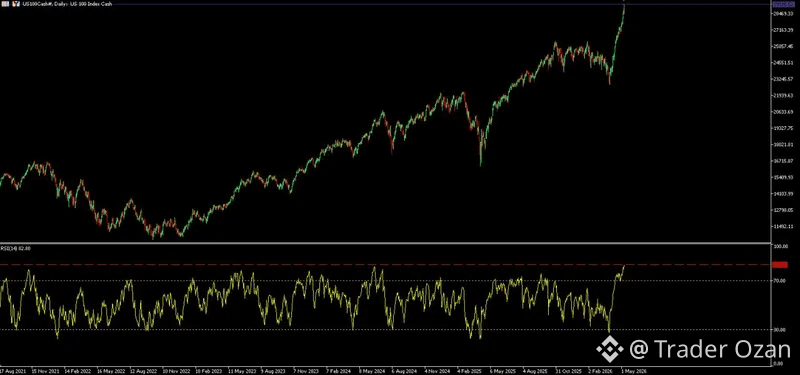Image resolution: width=800 pixels, height=375 pixels.
Task: Click the 27163.39 price axis label
Action: click(783, 30)
